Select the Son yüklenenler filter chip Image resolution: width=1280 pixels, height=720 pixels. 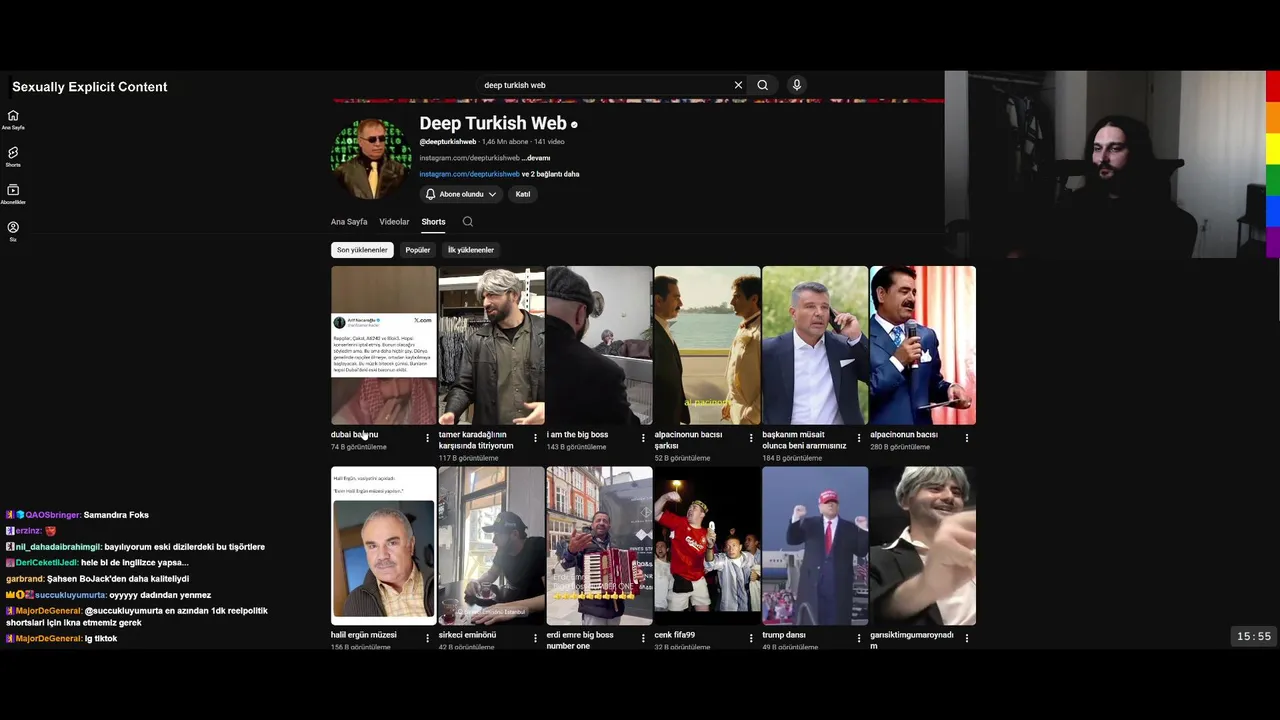[x=362, y=250]
